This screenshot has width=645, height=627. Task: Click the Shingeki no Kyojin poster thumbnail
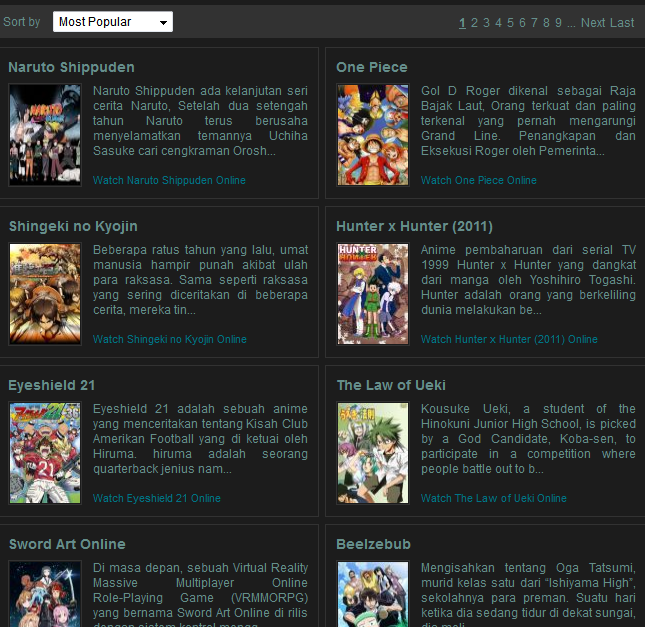[45, 294]
